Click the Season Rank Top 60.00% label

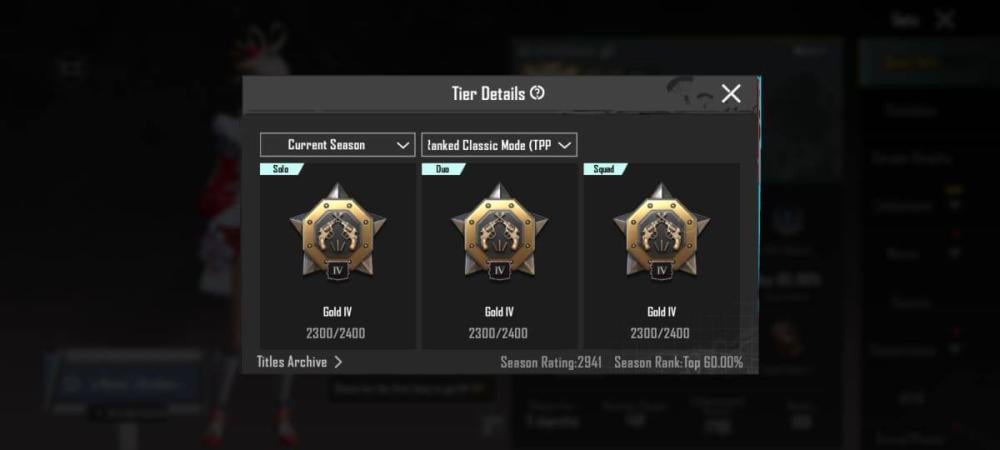679,363
